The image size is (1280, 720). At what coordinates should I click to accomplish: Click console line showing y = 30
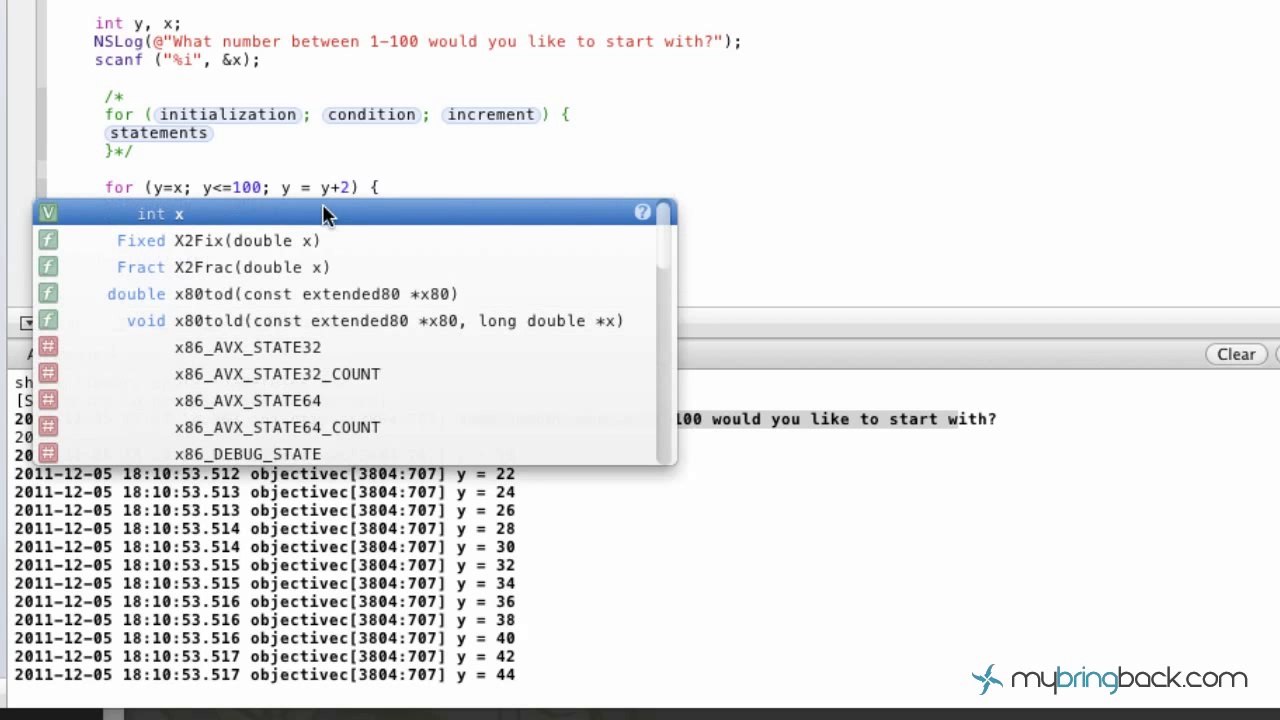click(265, 547)
